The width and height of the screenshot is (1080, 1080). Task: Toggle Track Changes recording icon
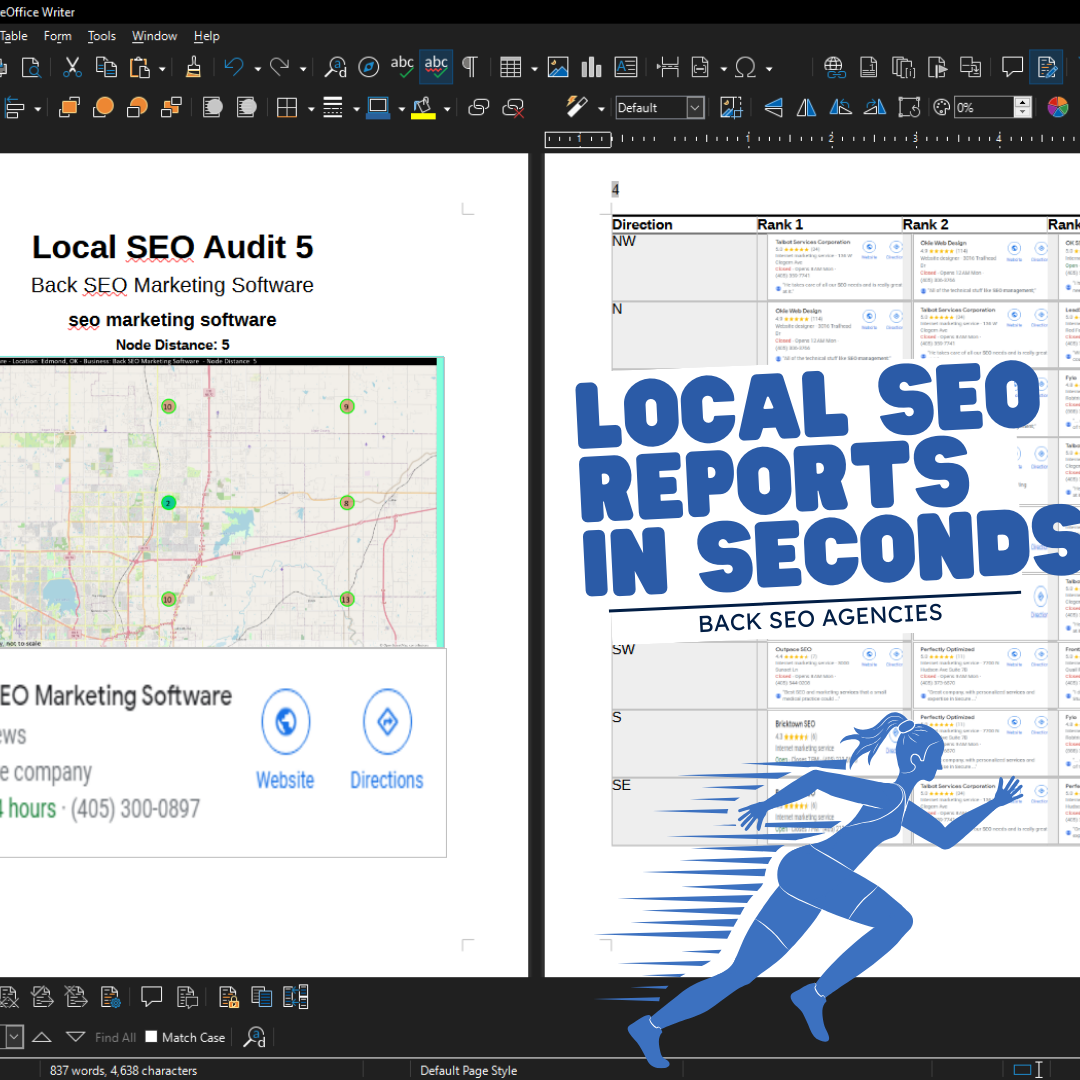pos(1046,67)
